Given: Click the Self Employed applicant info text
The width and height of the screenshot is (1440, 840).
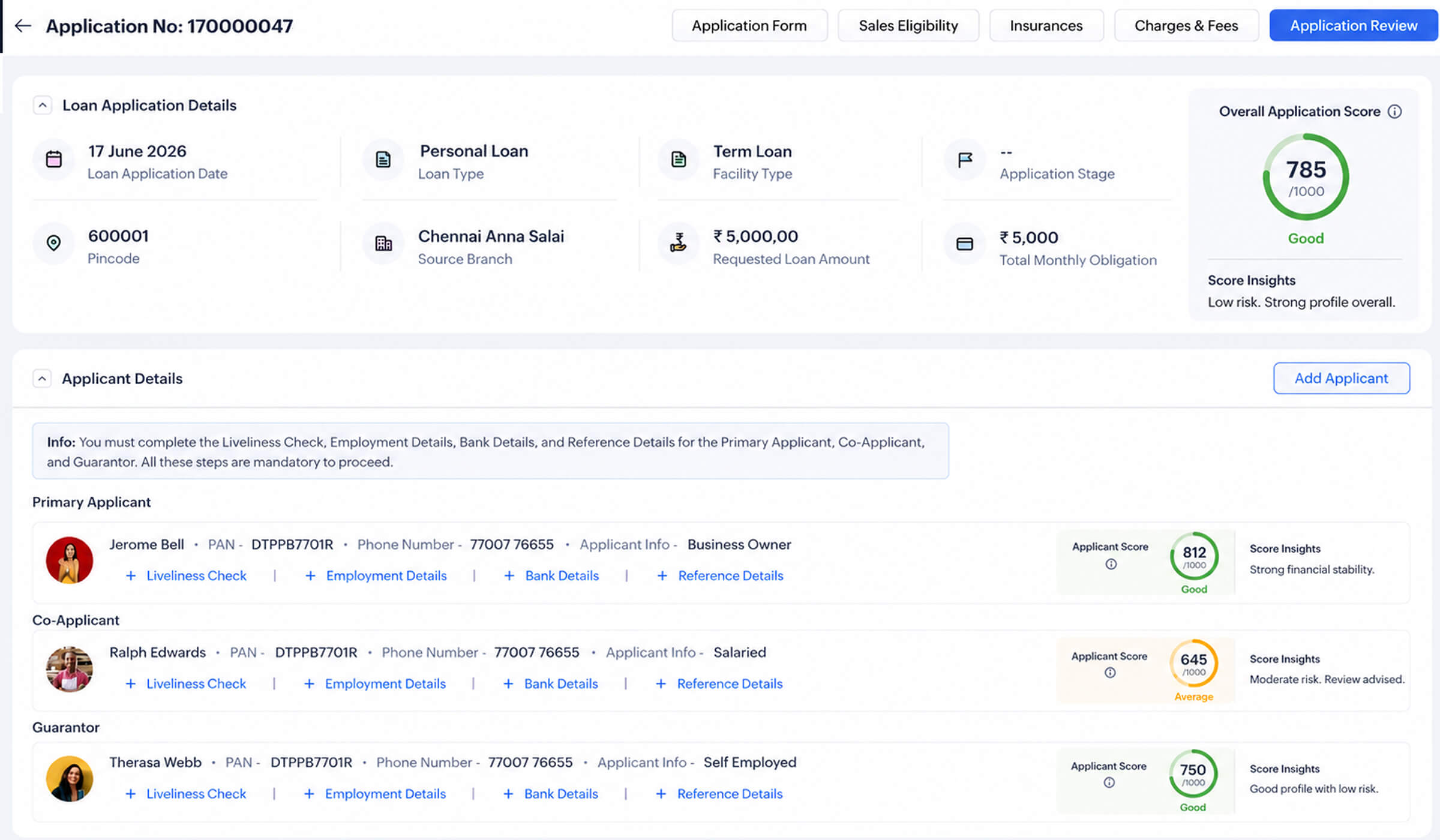Looking at the screenshot, I should coord(750,763).
